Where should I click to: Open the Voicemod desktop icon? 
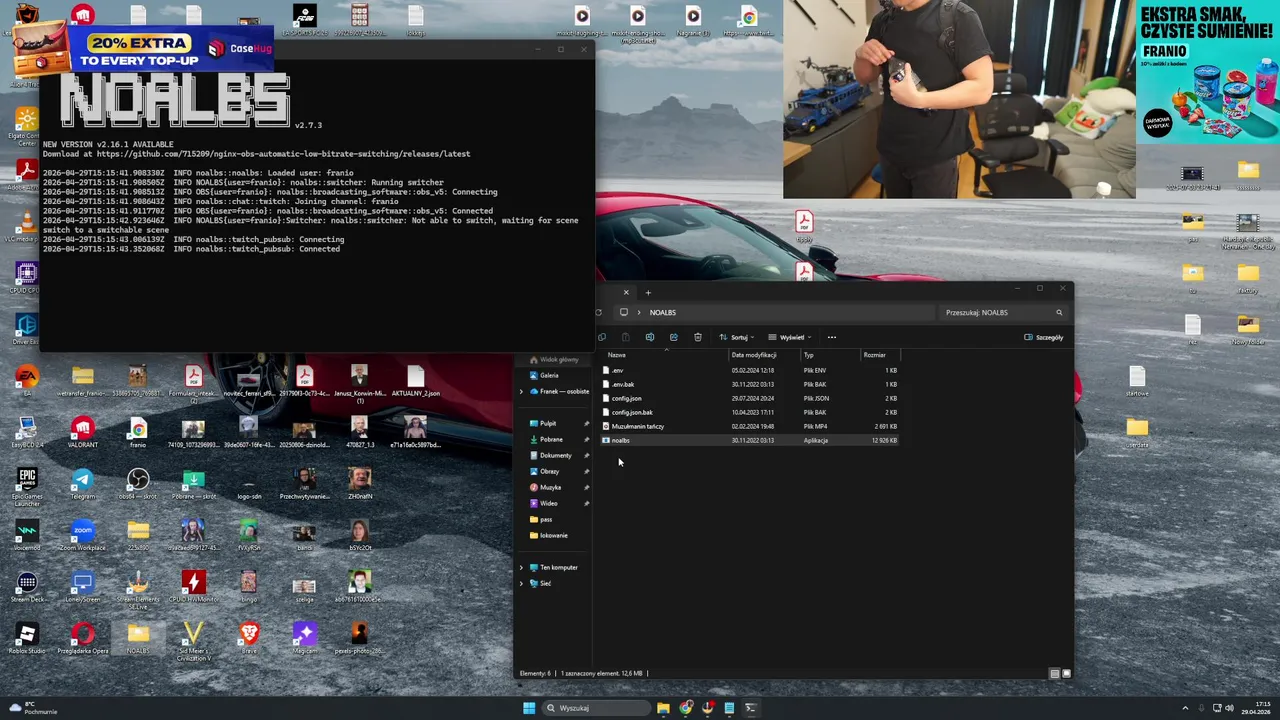[26, 535]
